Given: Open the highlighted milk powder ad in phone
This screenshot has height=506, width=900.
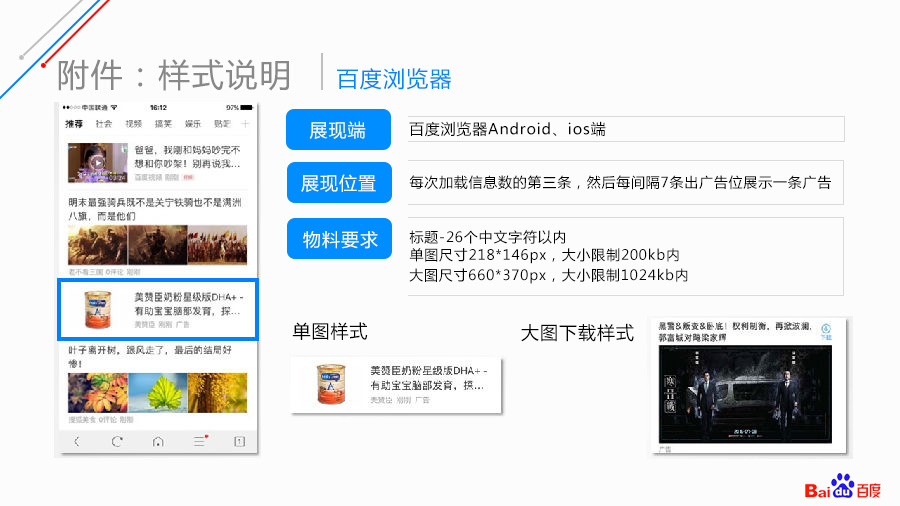Looking at the screenshot, I should click(x=158, y=309).
